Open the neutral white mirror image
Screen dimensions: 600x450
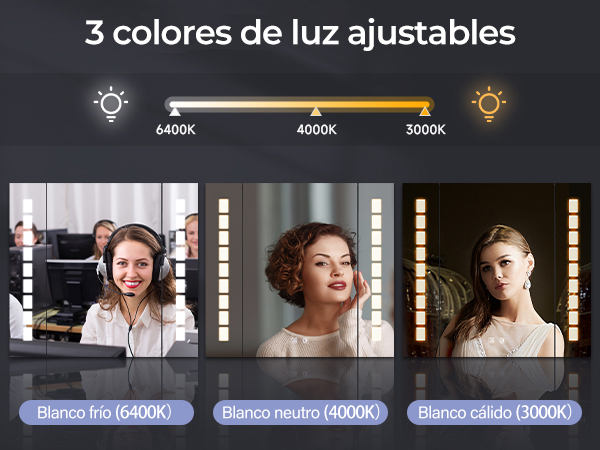click(x=300, y=270)
